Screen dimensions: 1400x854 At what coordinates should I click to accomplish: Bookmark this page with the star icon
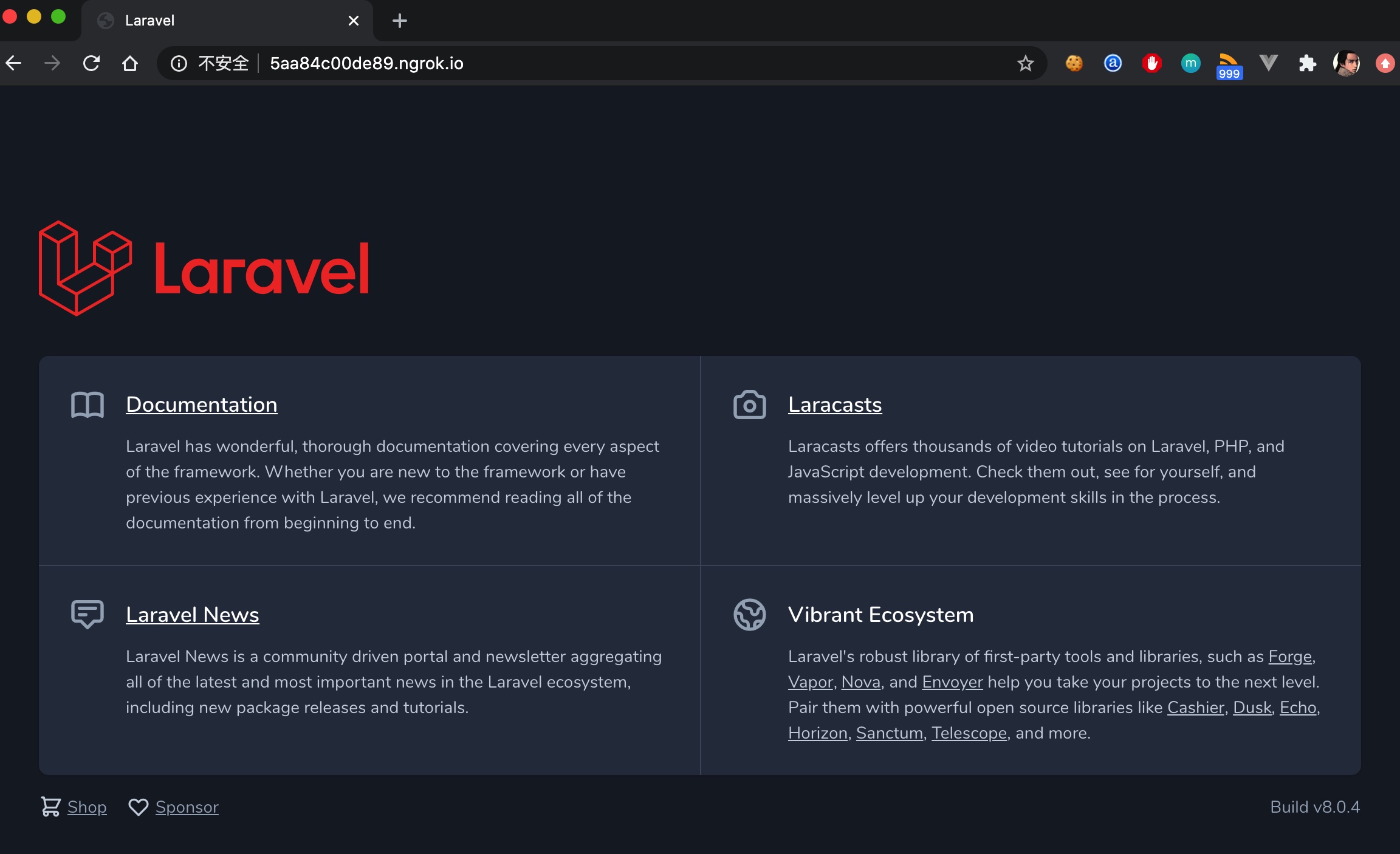click(x=1026, y=63)
